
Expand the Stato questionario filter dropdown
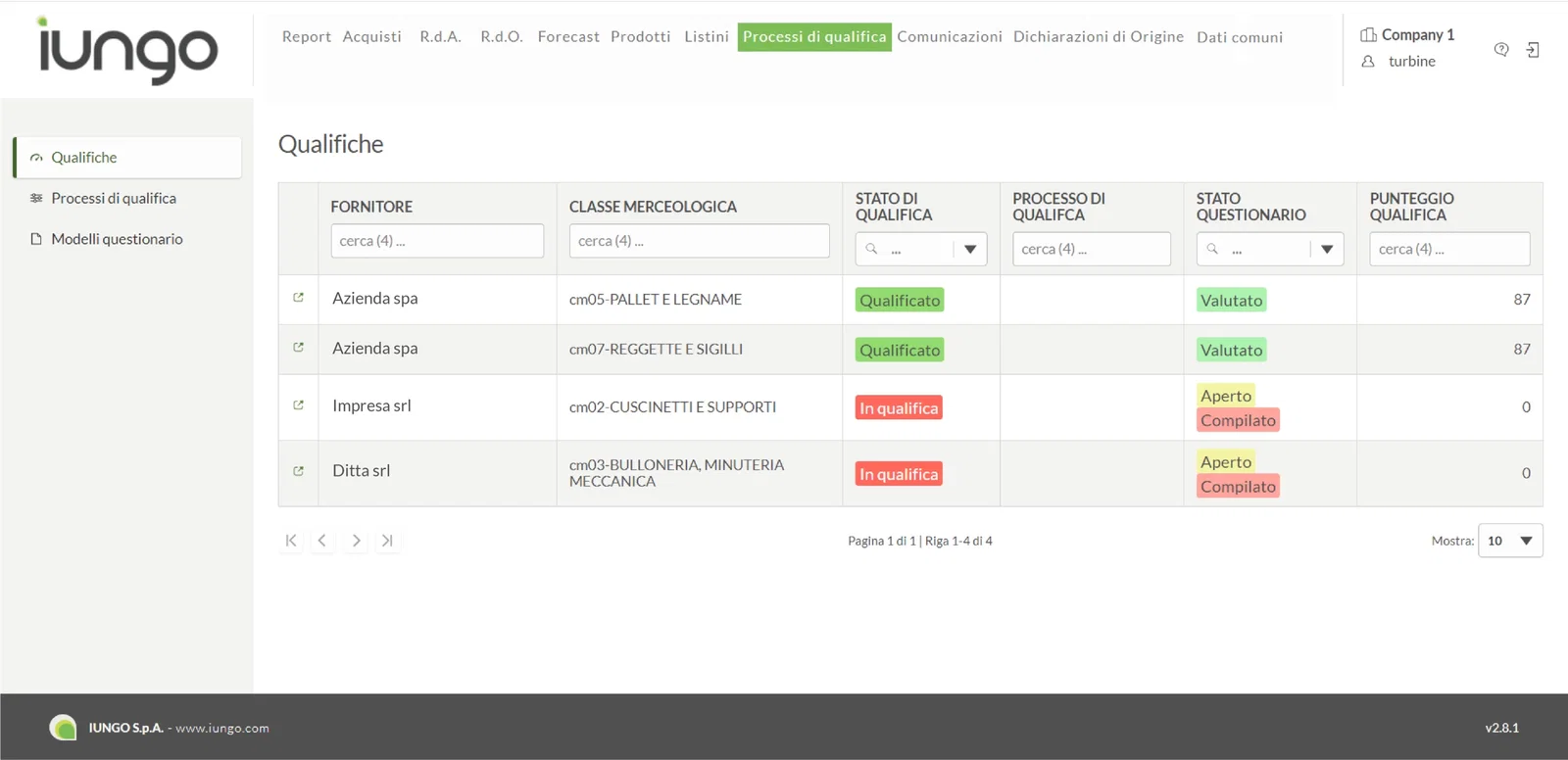coord(1327,249)
